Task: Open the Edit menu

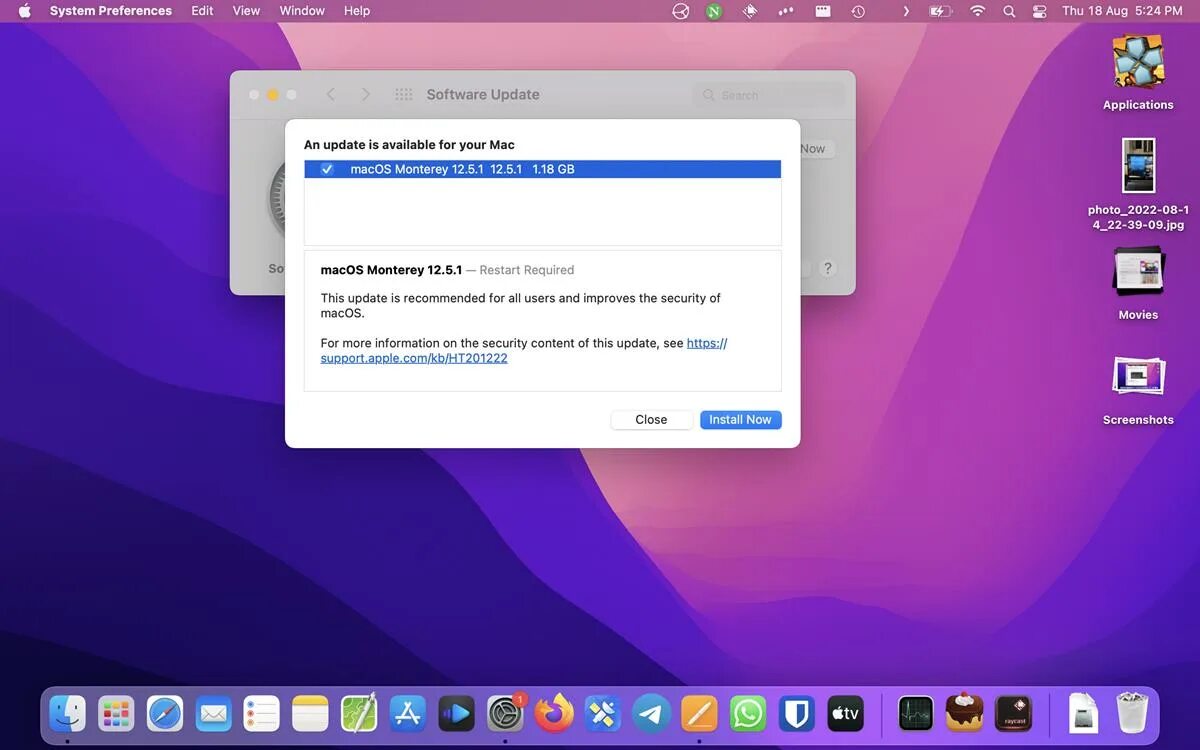Action: pyautogui.click(x=203, y=11)
